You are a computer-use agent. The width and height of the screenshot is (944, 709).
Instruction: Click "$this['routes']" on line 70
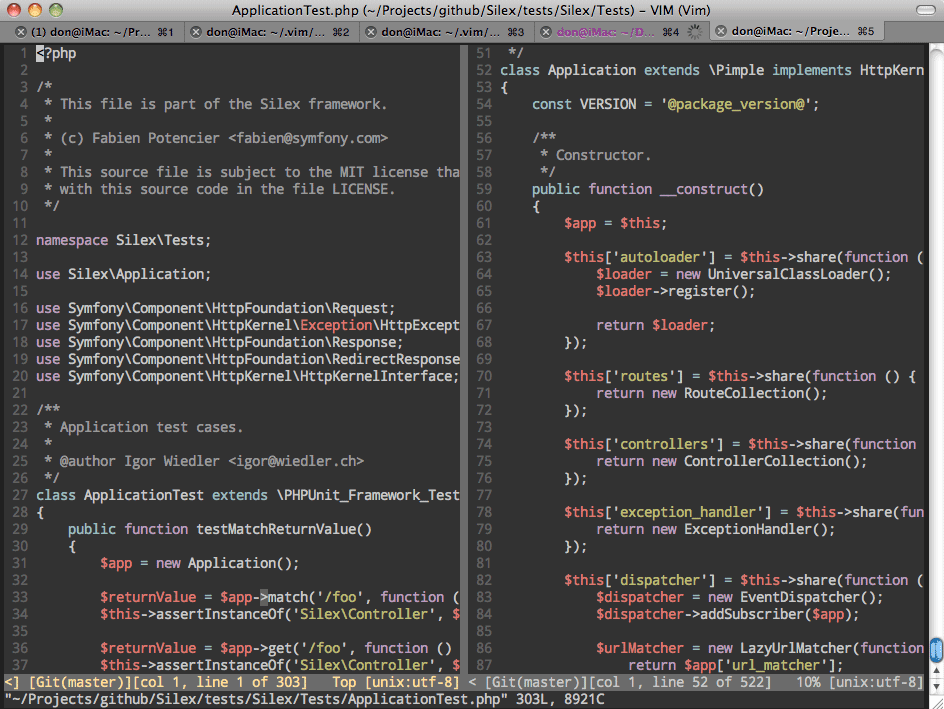(624, 377)
